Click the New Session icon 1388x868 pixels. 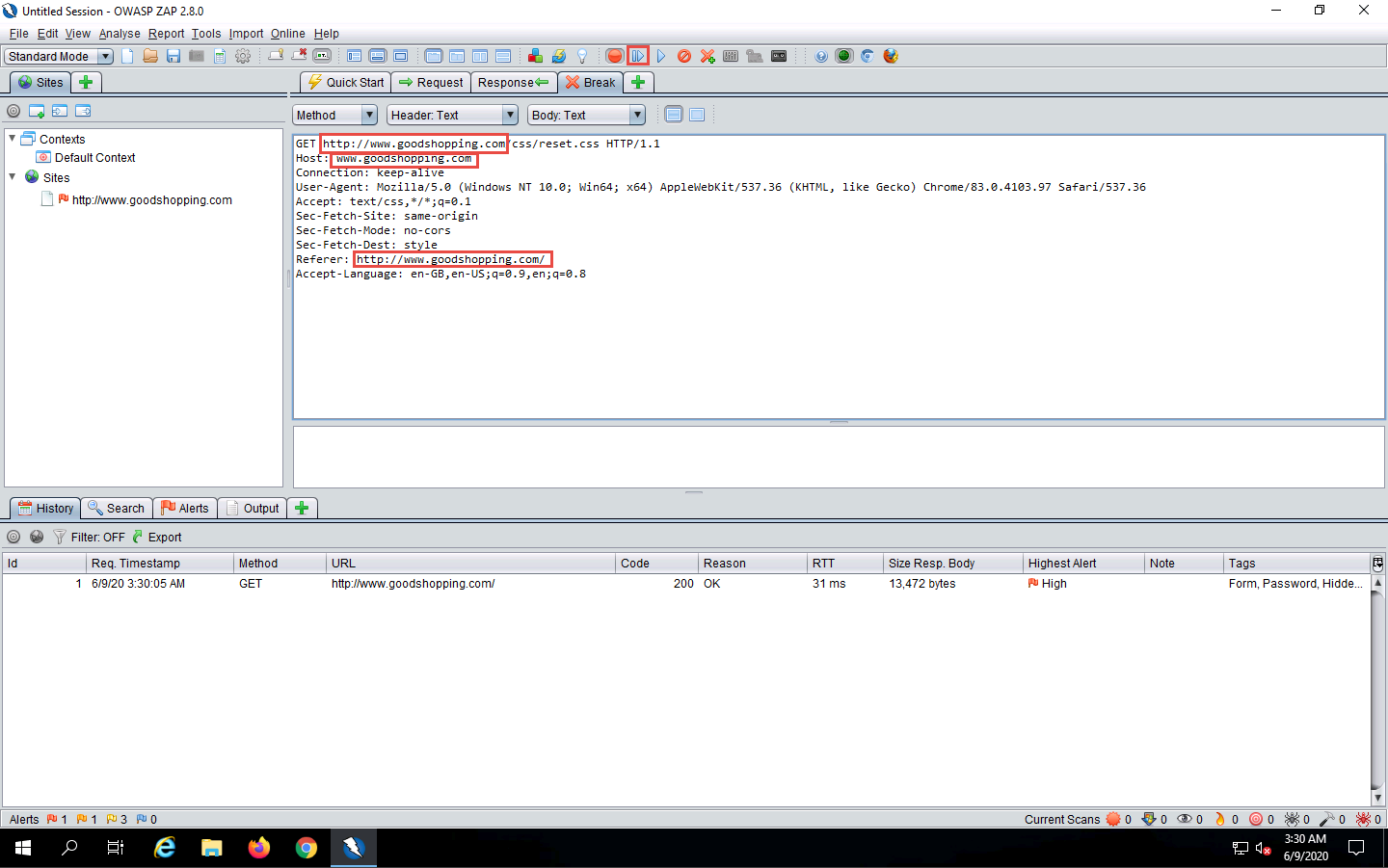coord(127,56)
